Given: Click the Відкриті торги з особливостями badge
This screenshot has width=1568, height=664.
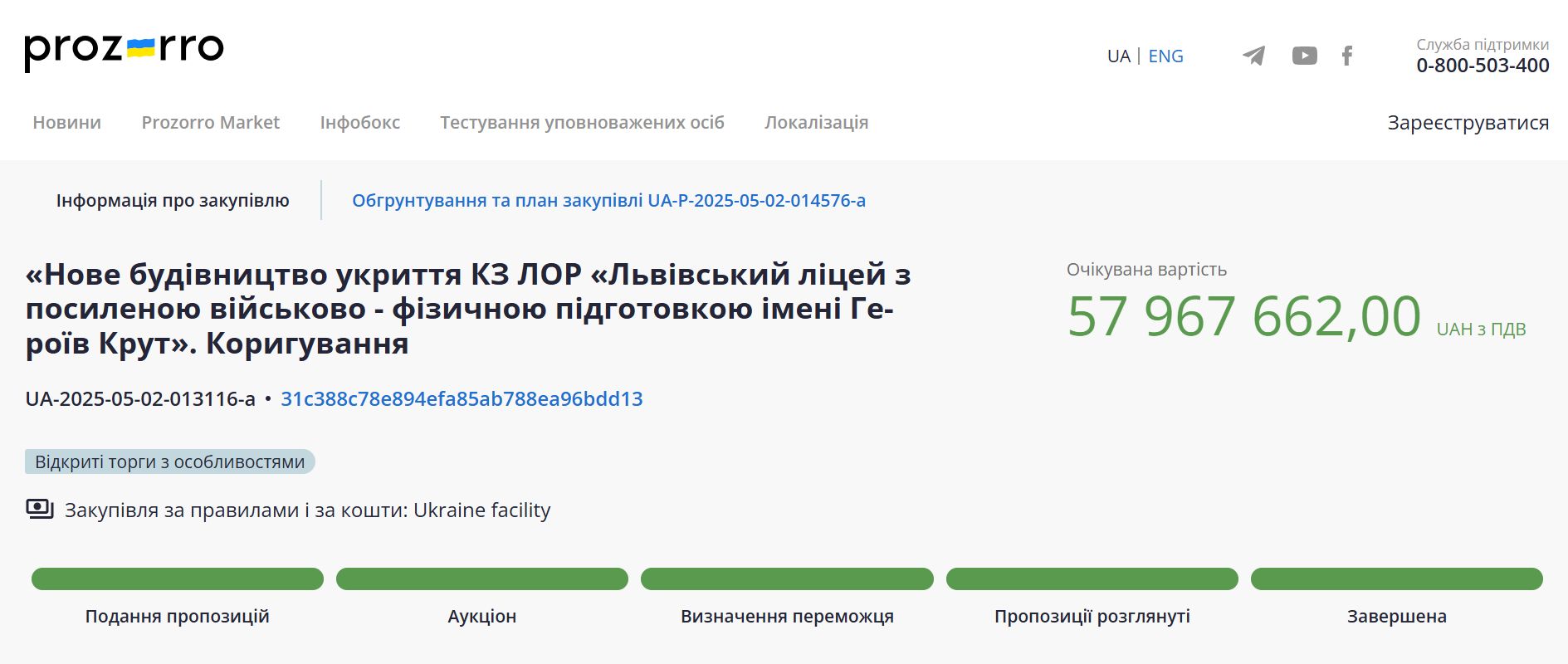Looking at the screenshot, I should pos(170,461).
